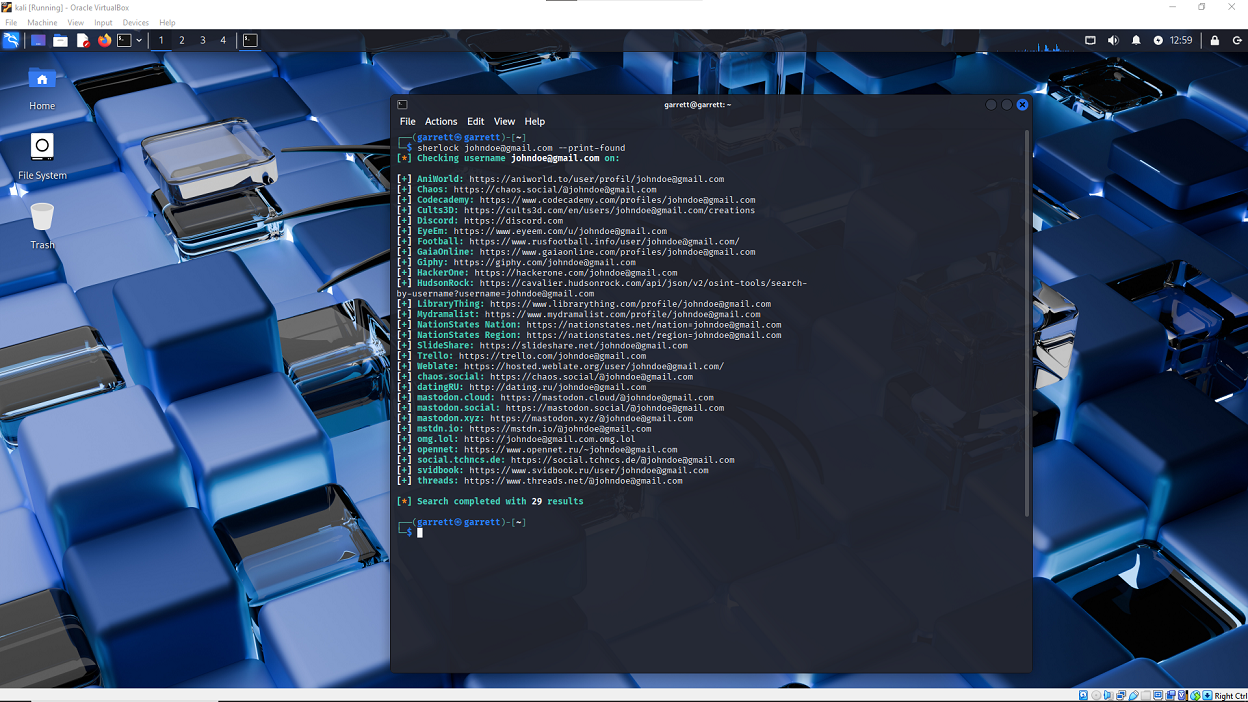The width and height of the screenshot is (1248, 702).
Task: Click 'Checking username johndoe@gmail.com on:' line
Action: pyautogui.click(x=508, y=158)
